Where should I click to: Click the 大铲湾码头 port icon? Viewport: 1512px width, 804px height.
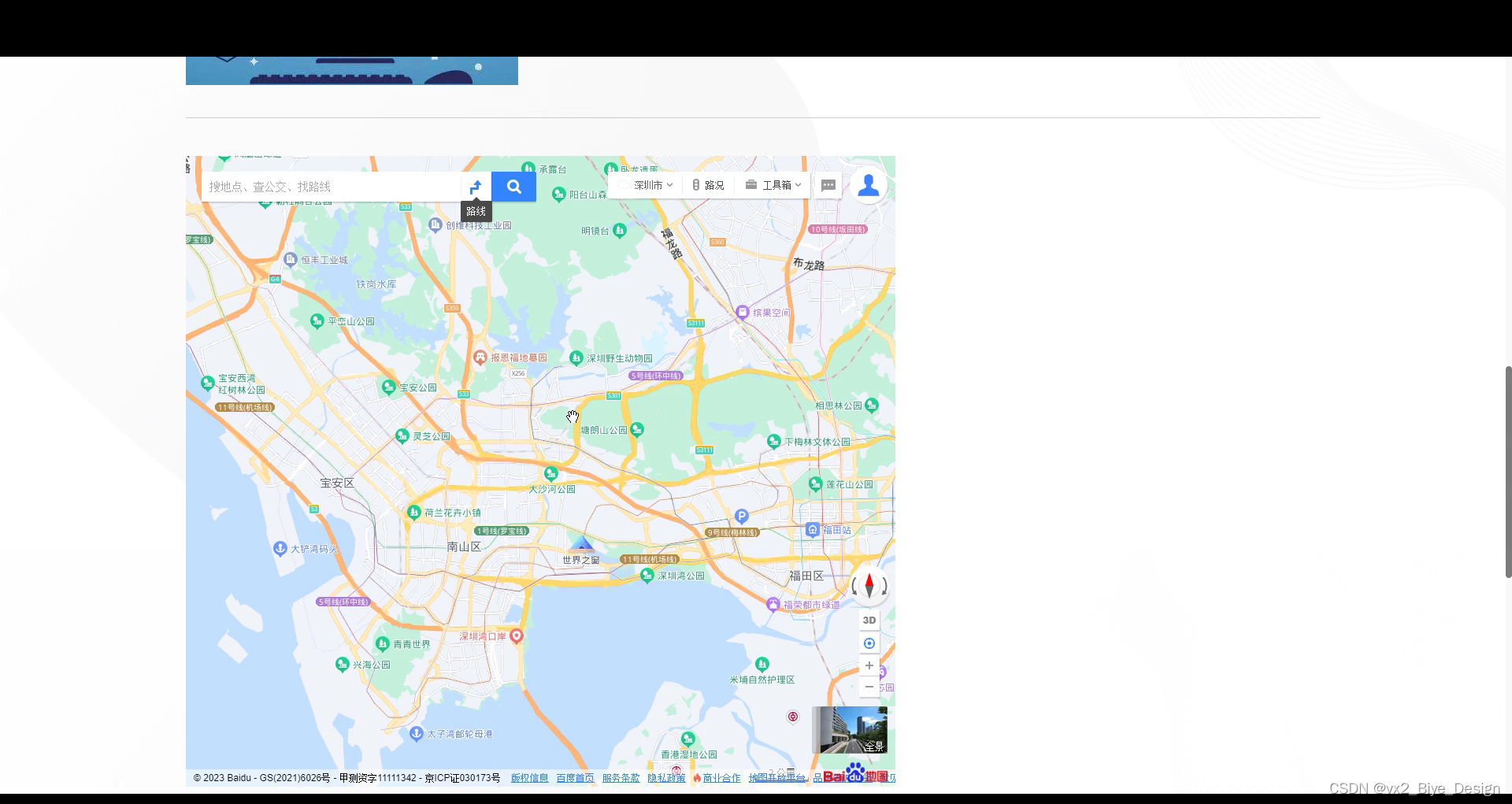point(280,548)
